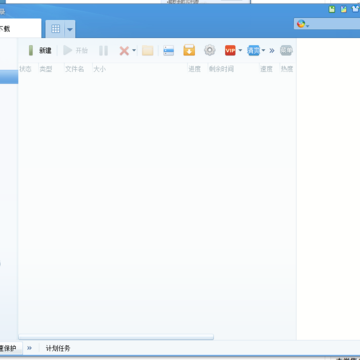Sort by the 剩余时间 column header

(x=221, y=69)
